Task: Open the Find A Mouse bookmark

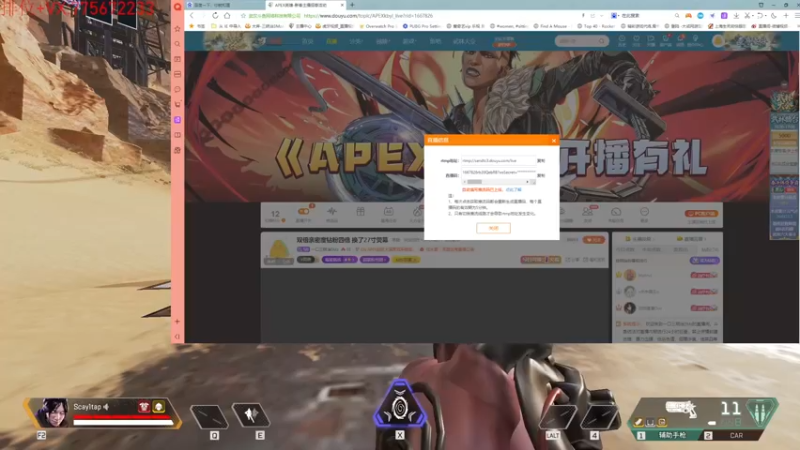Action: tap(551, 26)
